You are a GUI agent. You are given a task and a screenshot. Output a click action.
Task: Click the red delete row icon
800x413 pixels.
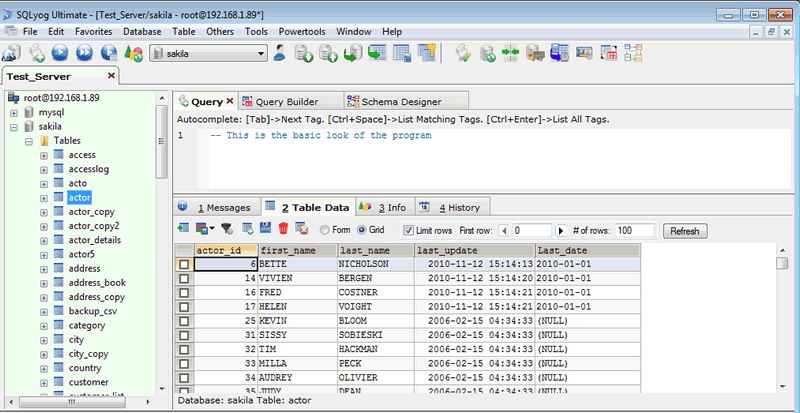pyautogui.click(x=284, y=230)
